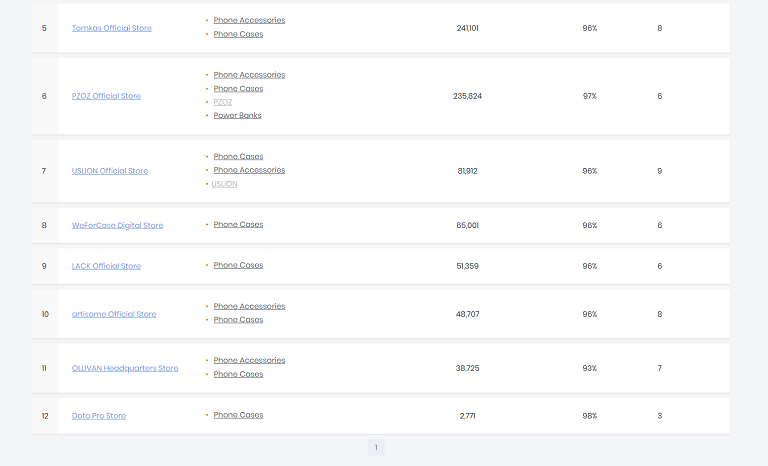The width and height of the screenshot is (768, 466).
Task: Go to the artisome Official Store
Action: pyautogui.click(x=114, y=314)
